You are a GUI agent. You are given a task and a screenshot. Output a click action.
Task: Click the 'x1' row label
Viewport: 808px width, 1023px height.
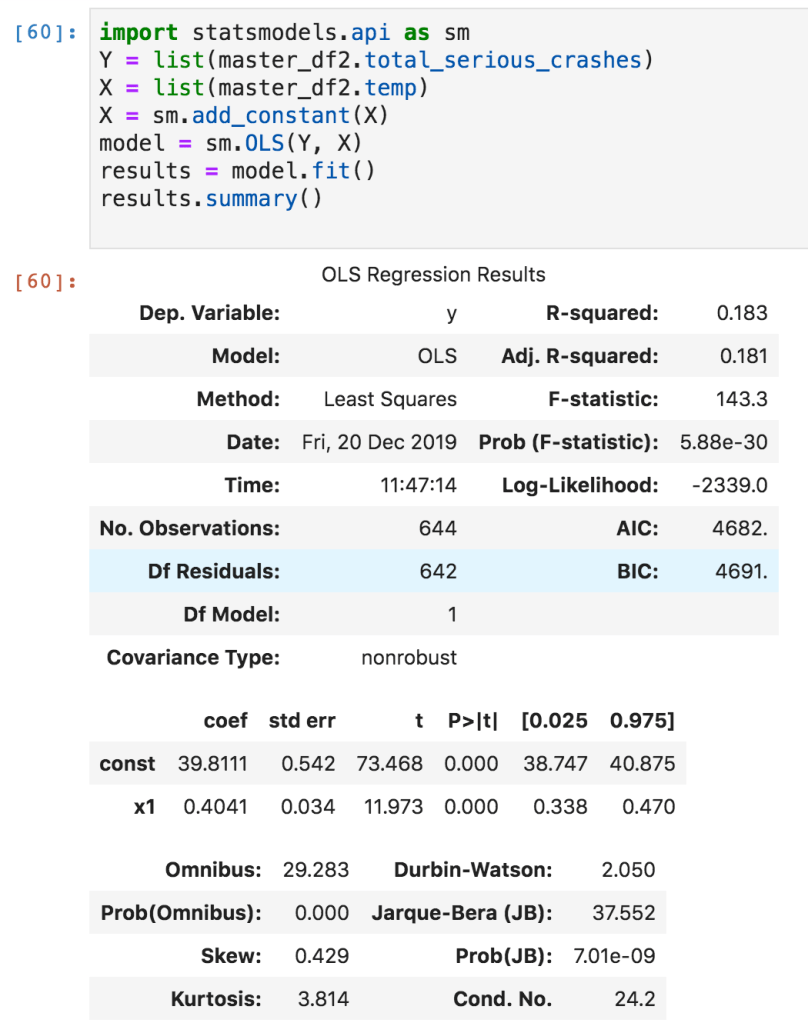click(144, 807)
